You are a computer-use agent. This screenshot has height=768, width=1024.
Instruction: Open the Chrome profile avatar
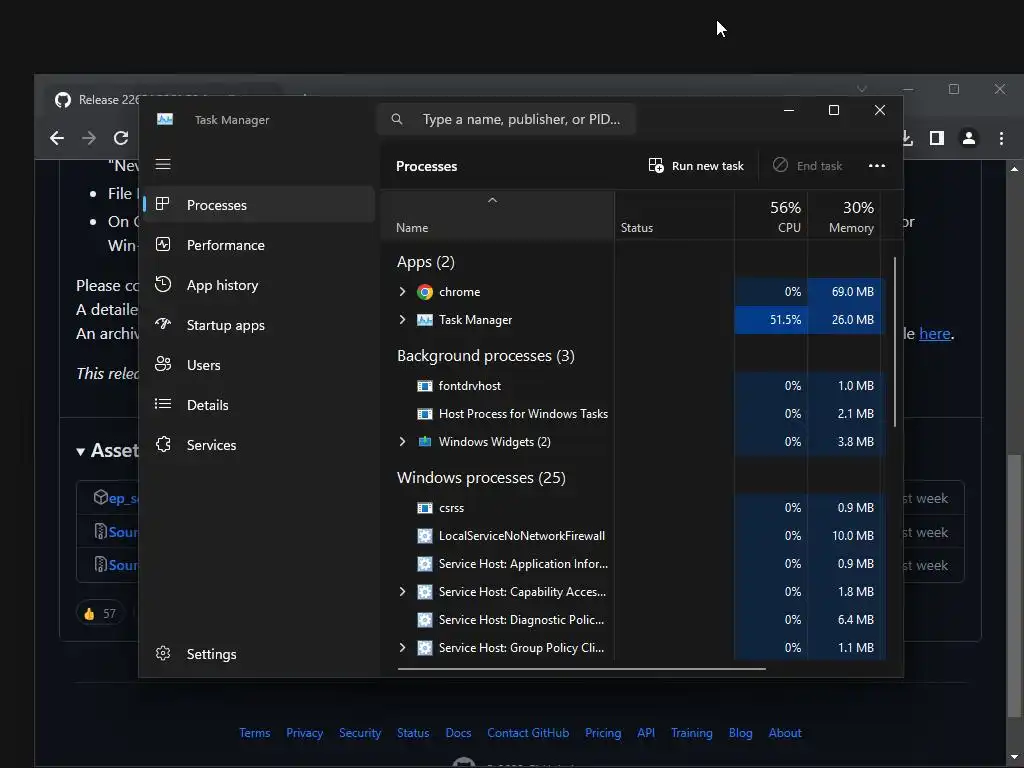pos(969,138)
